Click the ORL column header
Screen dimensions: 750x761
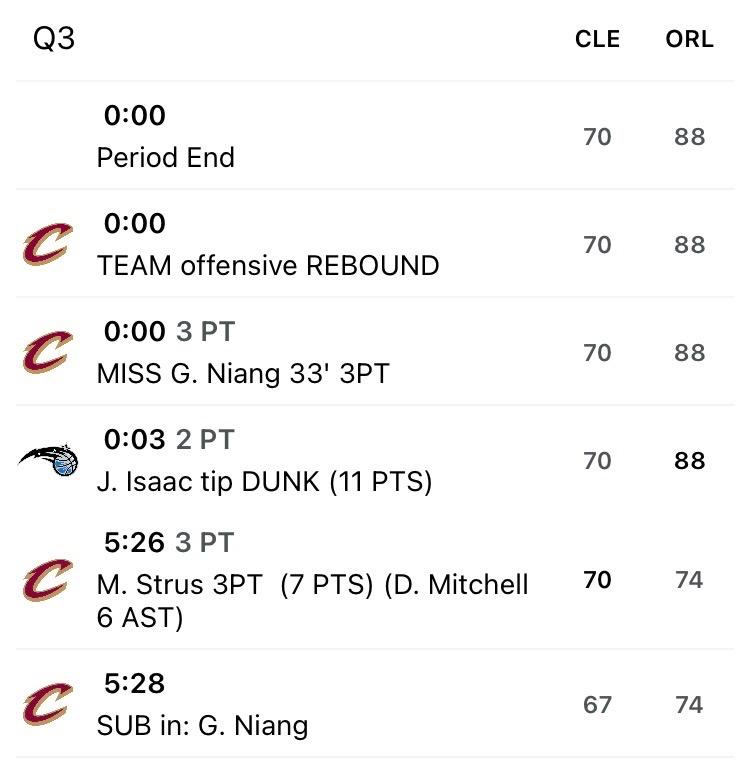(x=689, y=39)
